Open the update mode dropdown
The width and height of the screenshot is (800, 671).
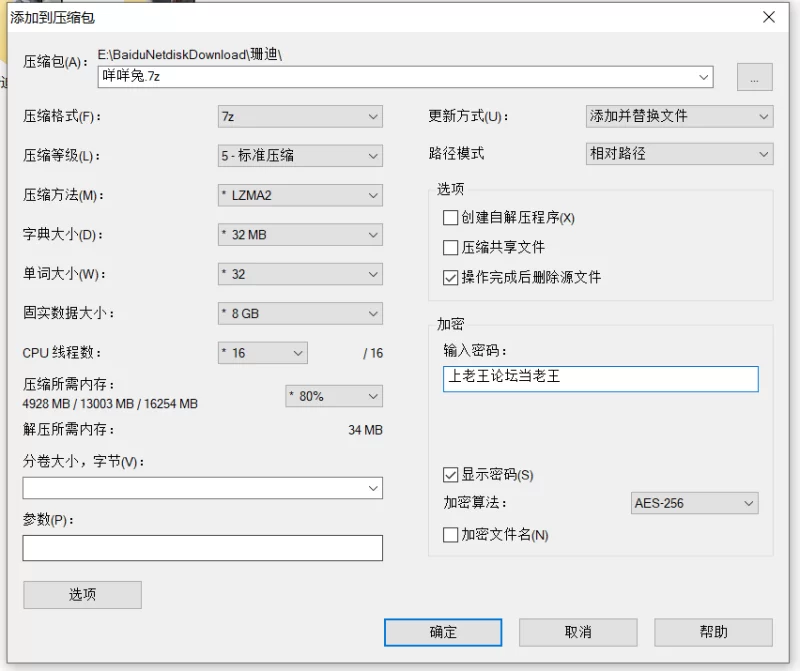[x=680, y=116]
